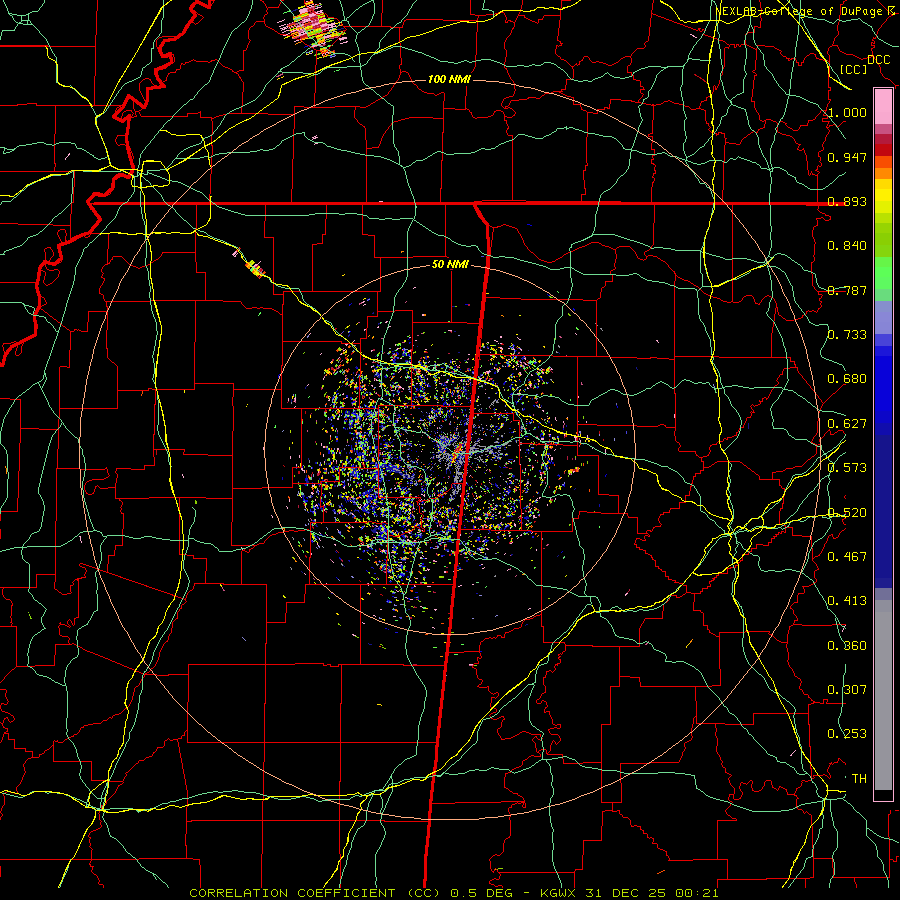Select the 0.947 legend value
The image size is (900, 900).
(847, 157)
